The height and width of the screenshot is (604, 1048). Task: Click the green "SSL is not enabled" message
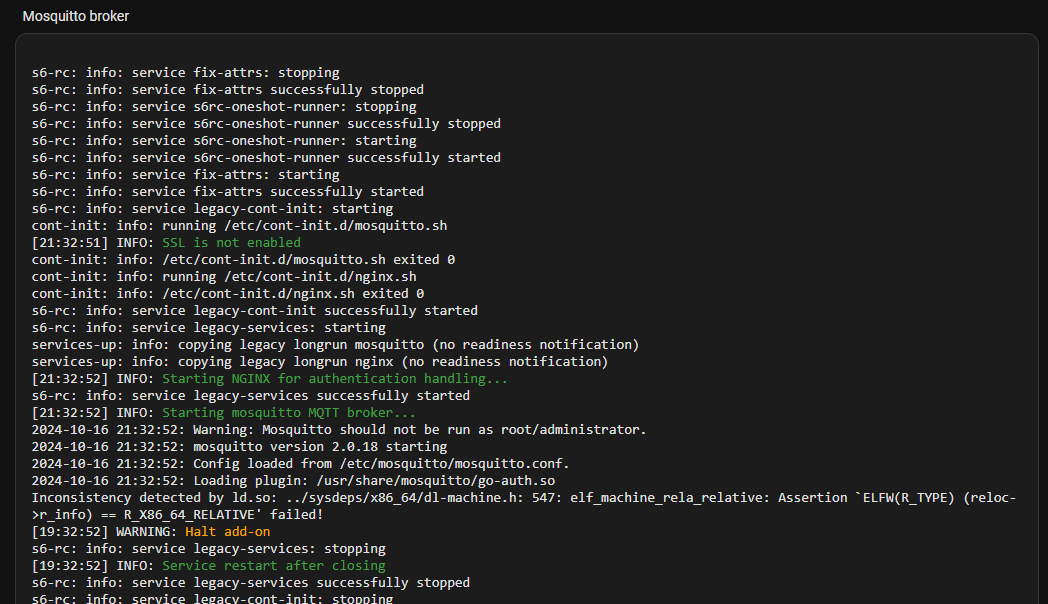tap(231, 243)
